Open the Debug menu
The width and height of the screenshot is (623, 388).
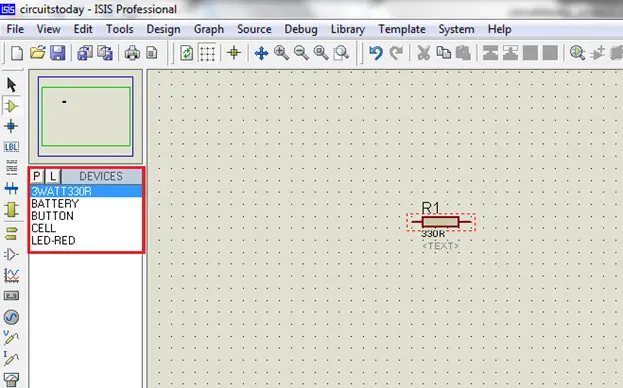pos(301,29)
